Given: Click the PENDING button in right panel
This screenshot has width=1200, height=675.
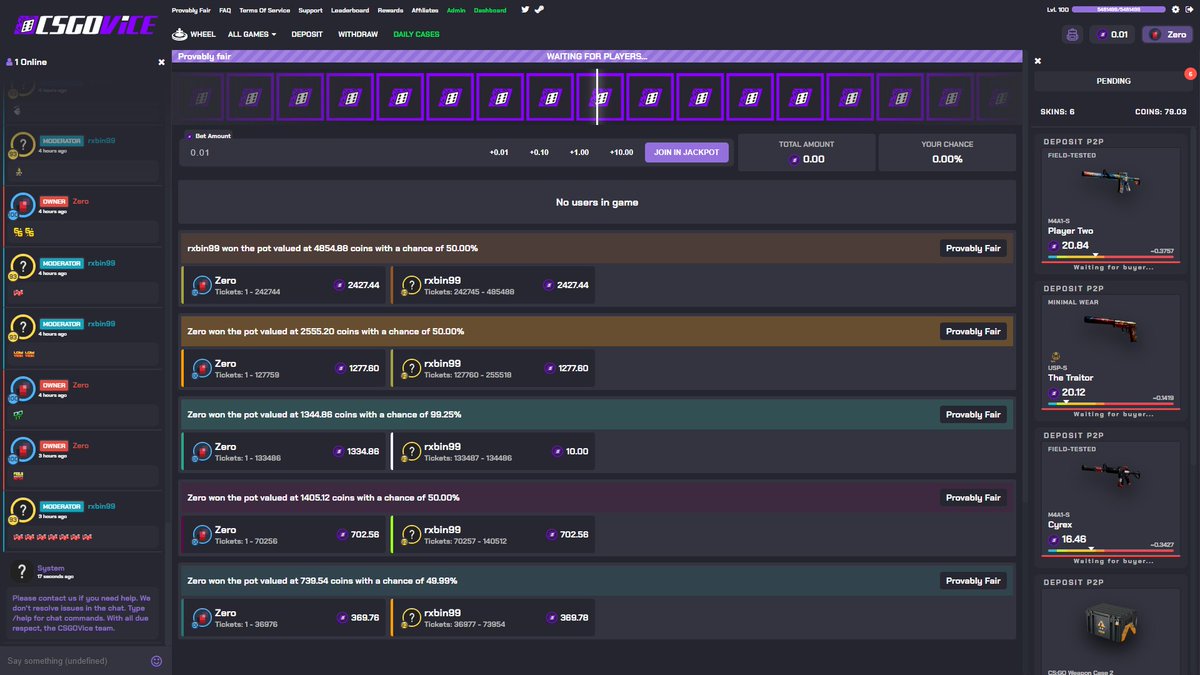Looking at the screenshot, I should (x=1113, y=81).
